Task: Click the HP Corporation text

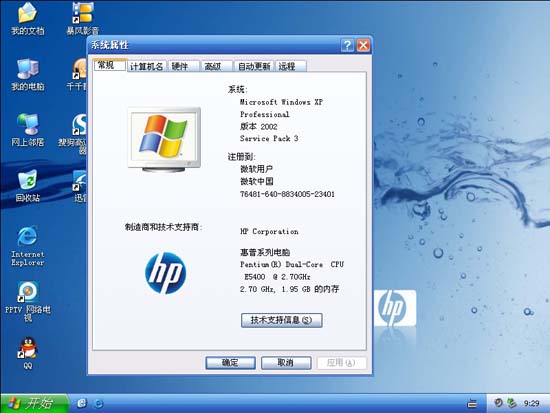Action: coord(269,232)
